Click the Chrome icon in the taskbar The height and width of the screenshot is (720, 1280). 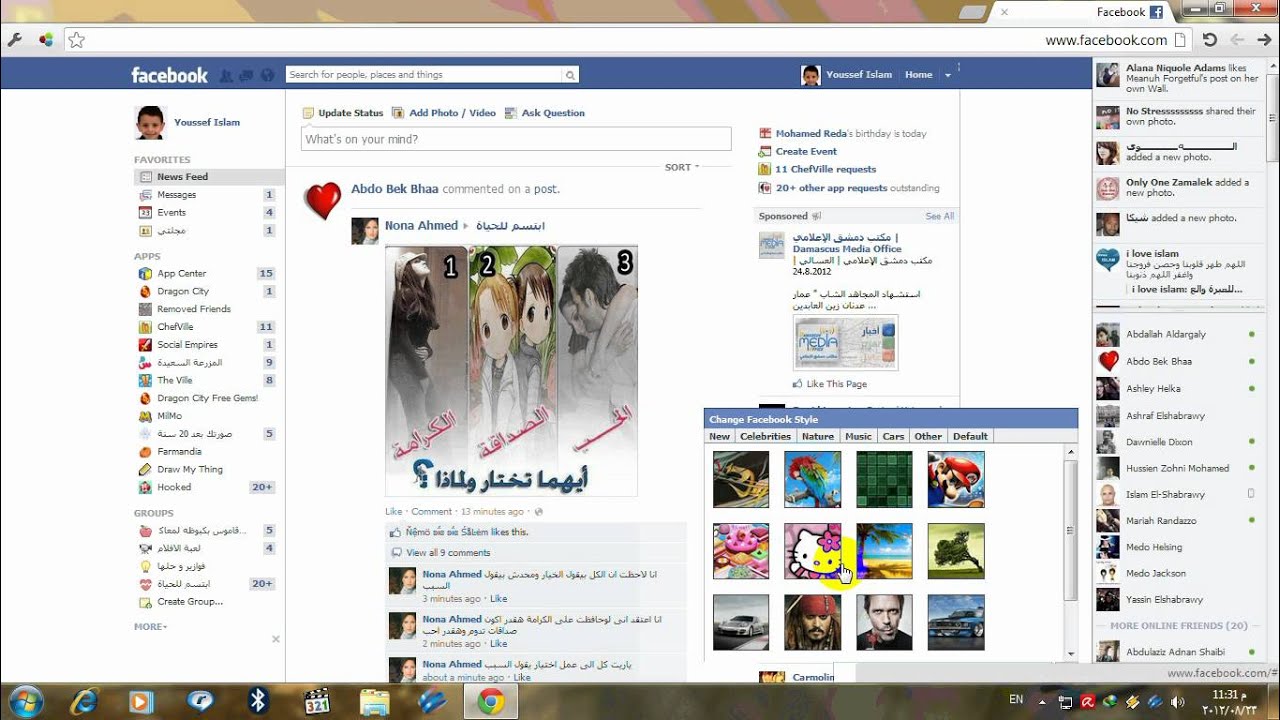[490, 701]
